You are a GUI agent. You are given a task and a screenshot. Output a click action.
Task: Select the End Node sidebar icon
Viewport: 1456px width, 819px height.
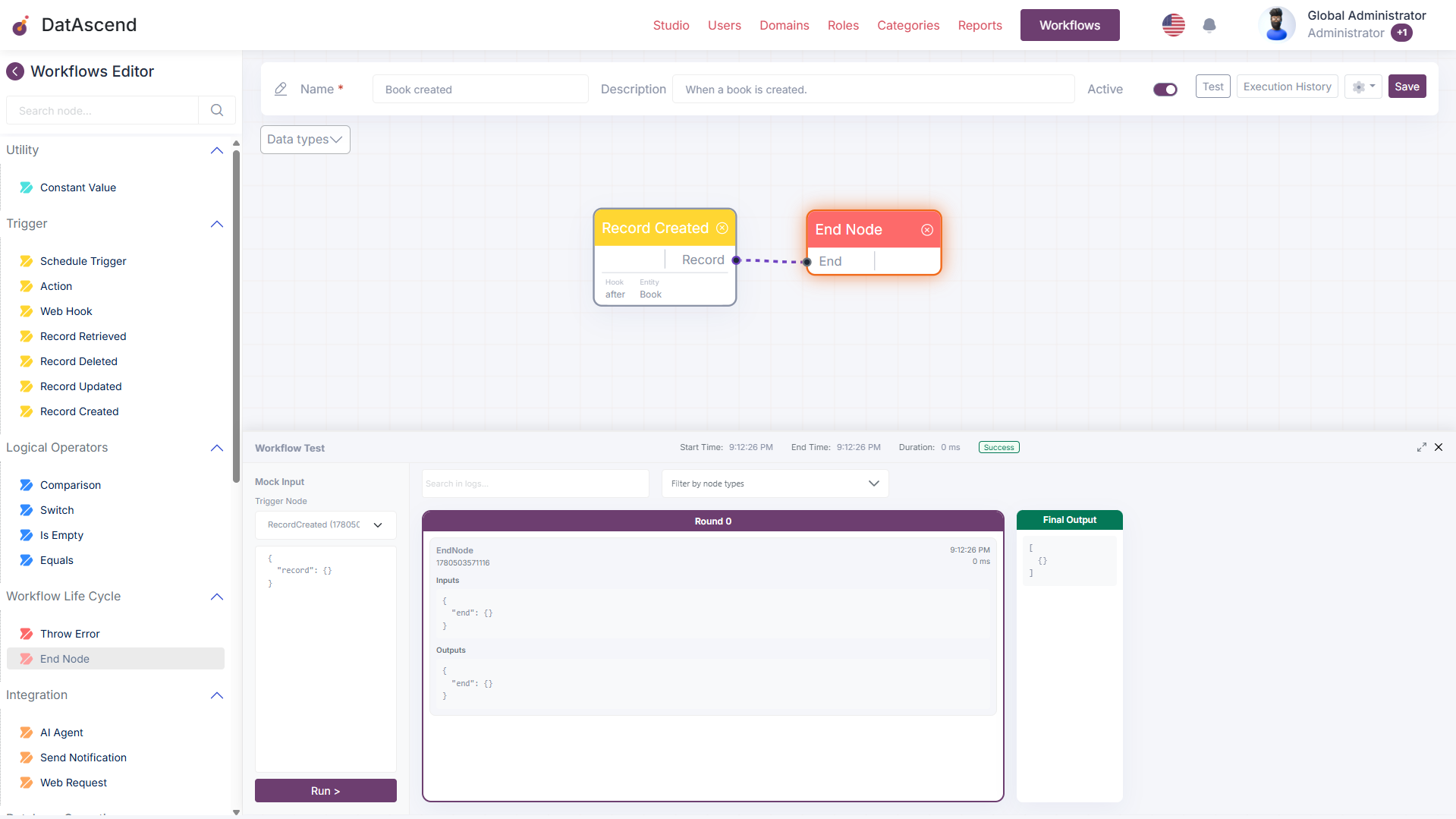point(27,659)
